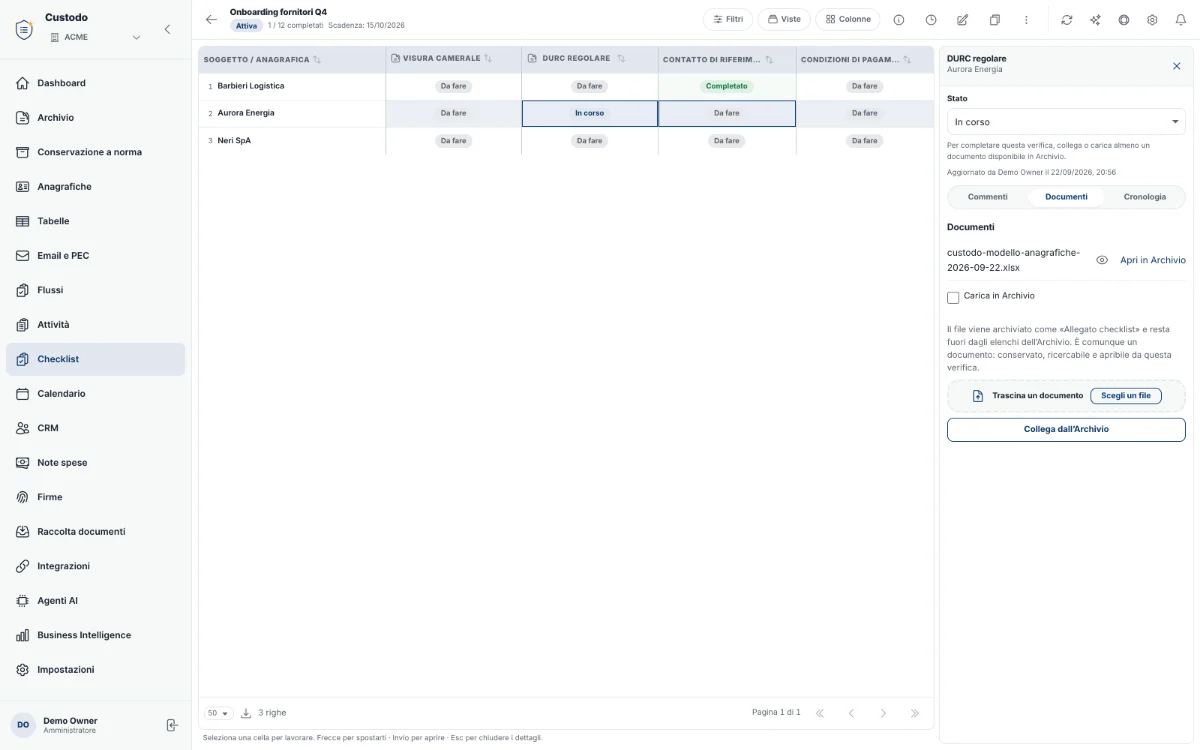Screen dimensions: 1200x750
Task: Open the notifications bell
Action: [1180, 20]
